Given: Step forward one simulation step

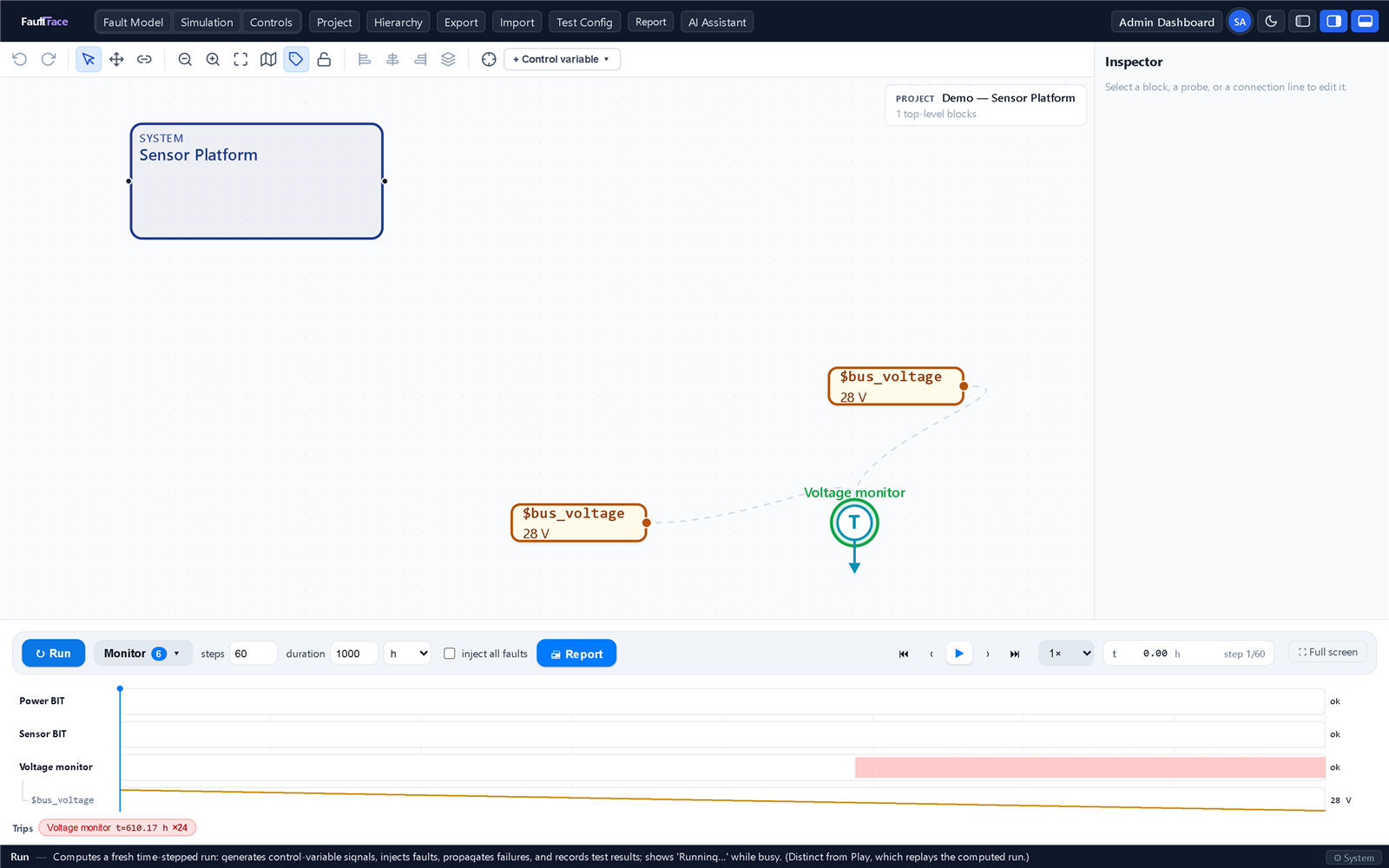Looking at the screenshot, I should tap(987, 654).
